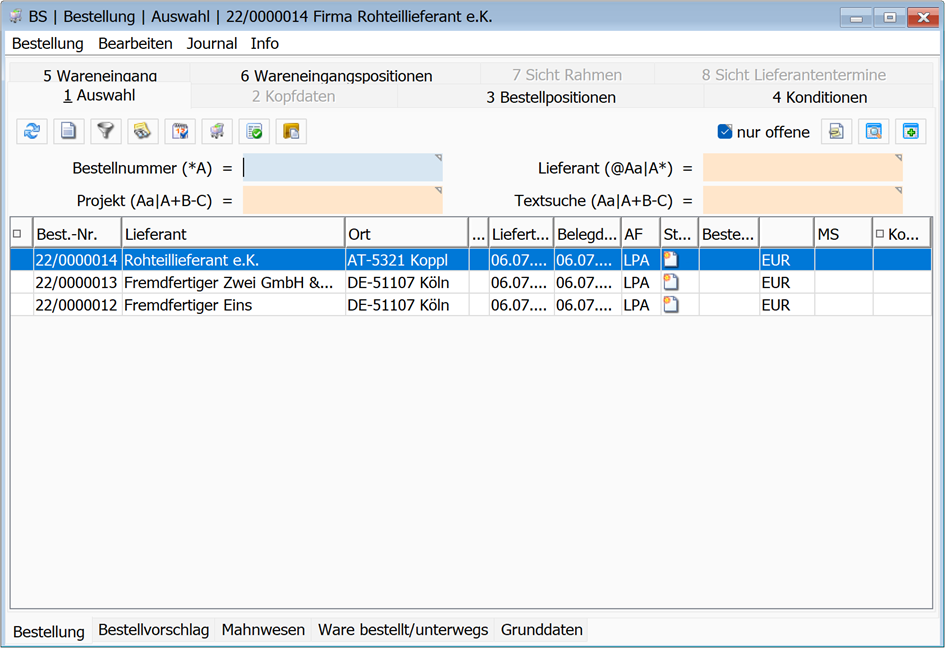
Task: Click status icon of order 22/0000013
Action: (x=671, y=283)
